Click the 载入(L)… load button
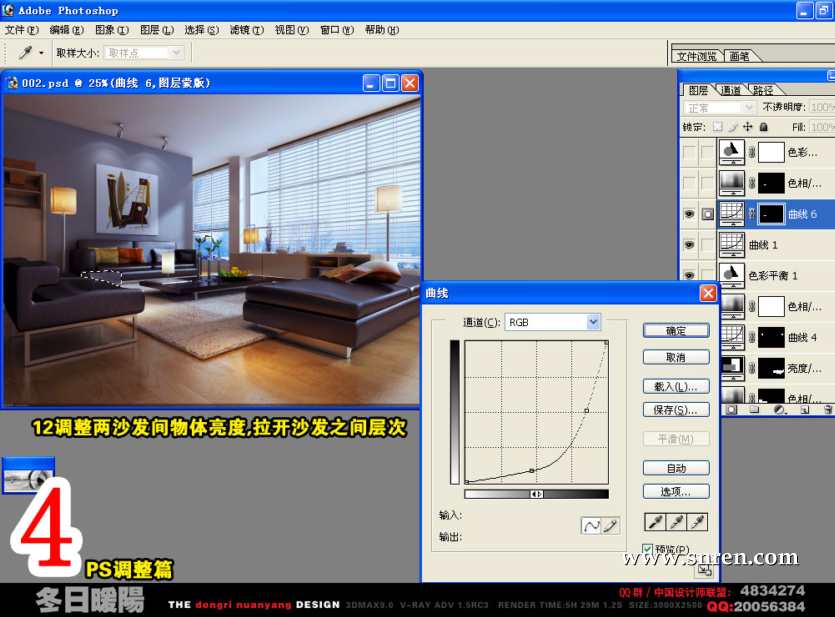This screenshot has width=835, height=617. tap(676, 386)
